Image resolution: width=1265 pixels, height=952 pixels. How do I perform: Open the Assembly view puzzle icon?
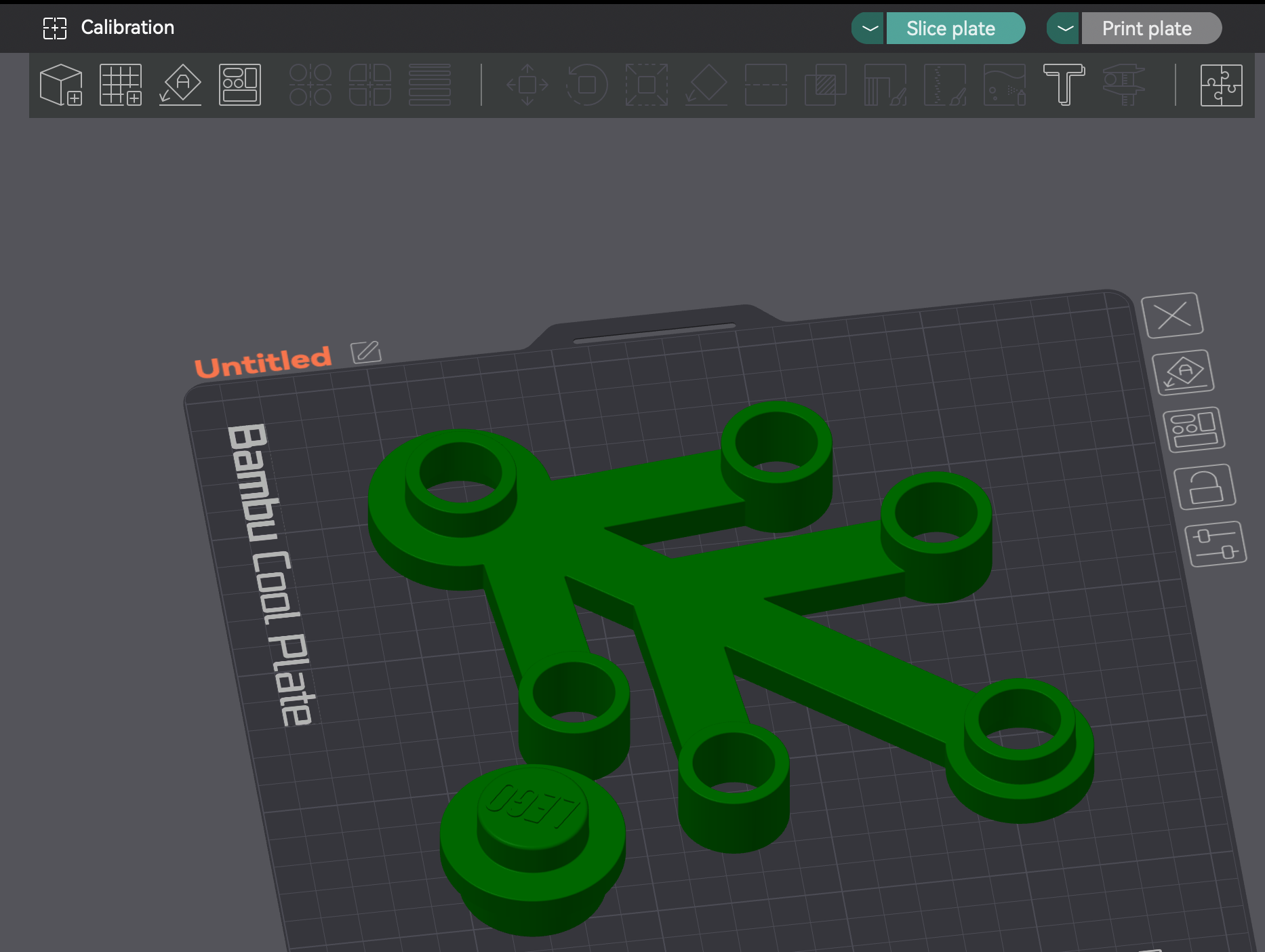[1221, 85]
